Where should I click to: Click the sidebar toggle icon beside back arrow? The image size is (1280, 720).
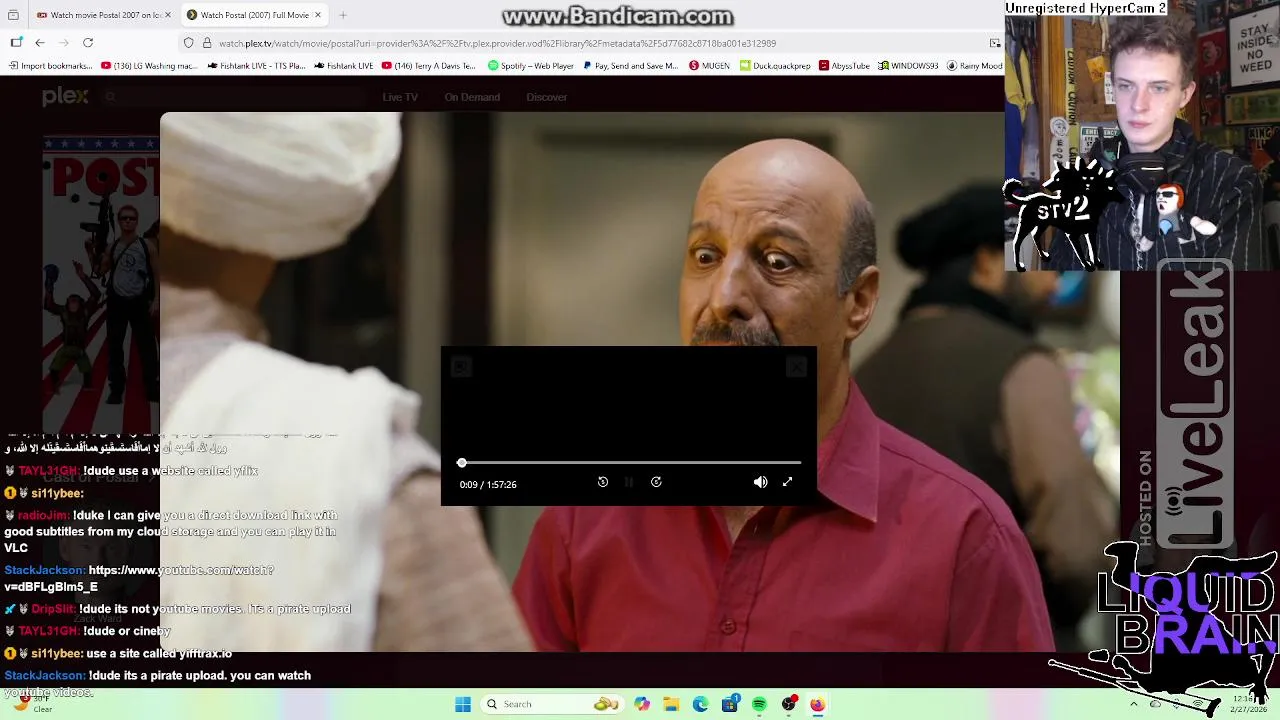(16, 43)
